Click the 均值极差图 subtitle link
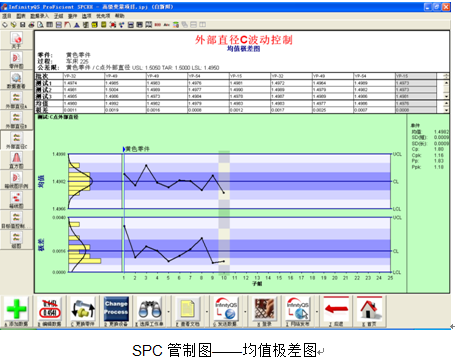The width and height of the screenshot is (455, 362). (x=244, y=49)
